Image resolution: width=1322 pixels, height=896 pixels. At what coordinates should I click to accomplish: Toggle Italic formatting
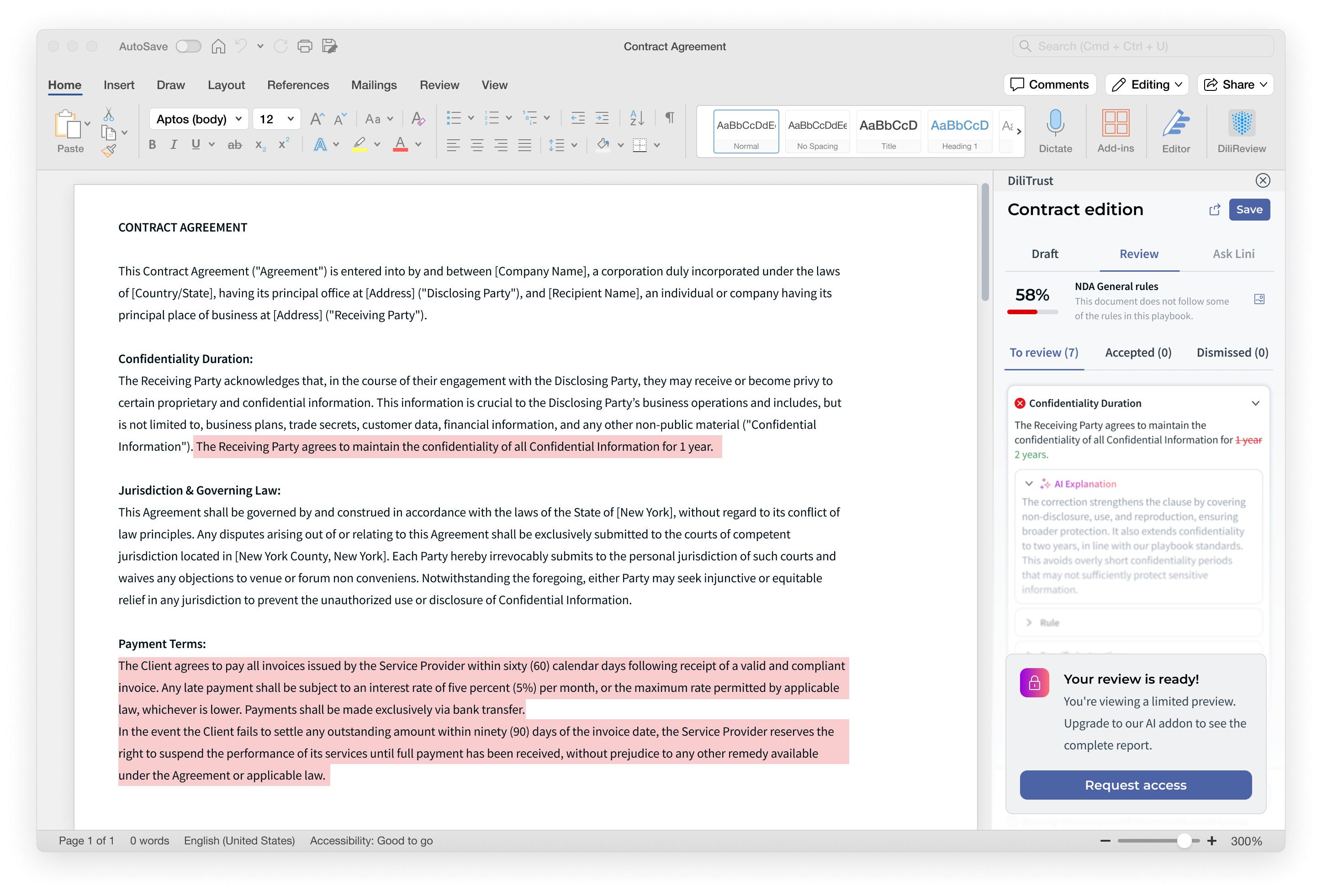click(x=174, y=145)
